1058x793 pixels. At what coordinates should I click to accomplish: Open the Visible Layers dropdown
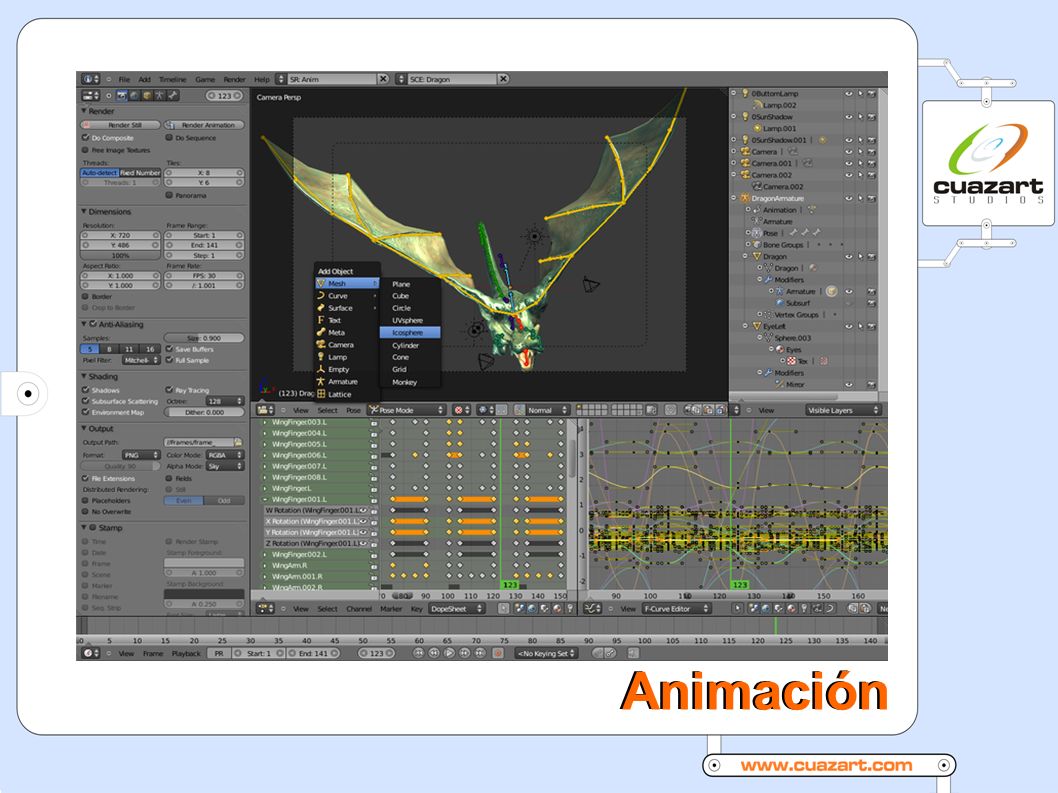pyautogui.click(x=843, y=410)
